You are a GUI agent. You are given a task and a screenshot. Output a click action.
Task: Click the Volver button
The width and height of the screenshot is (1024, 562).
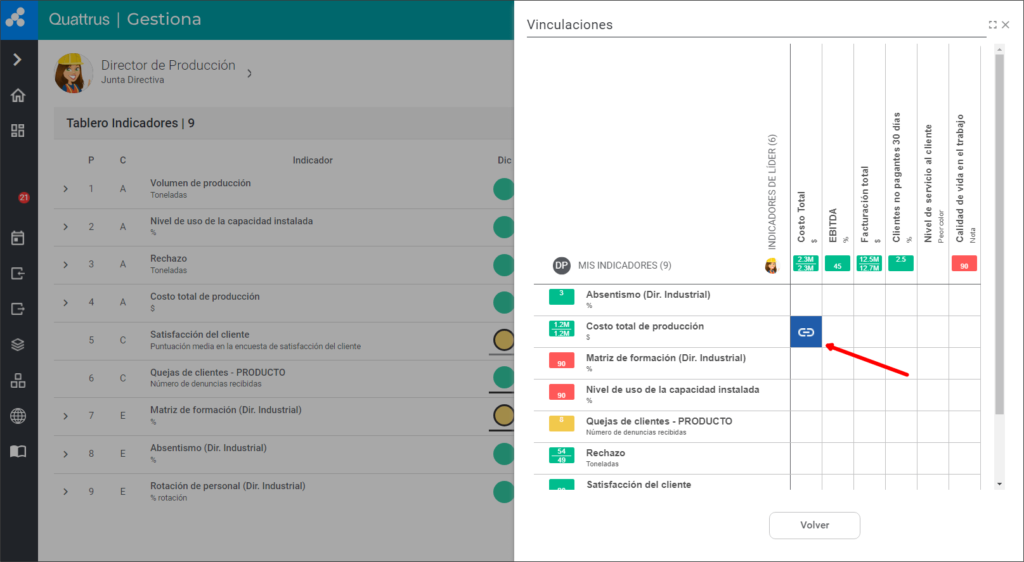(x=814, y=525)
